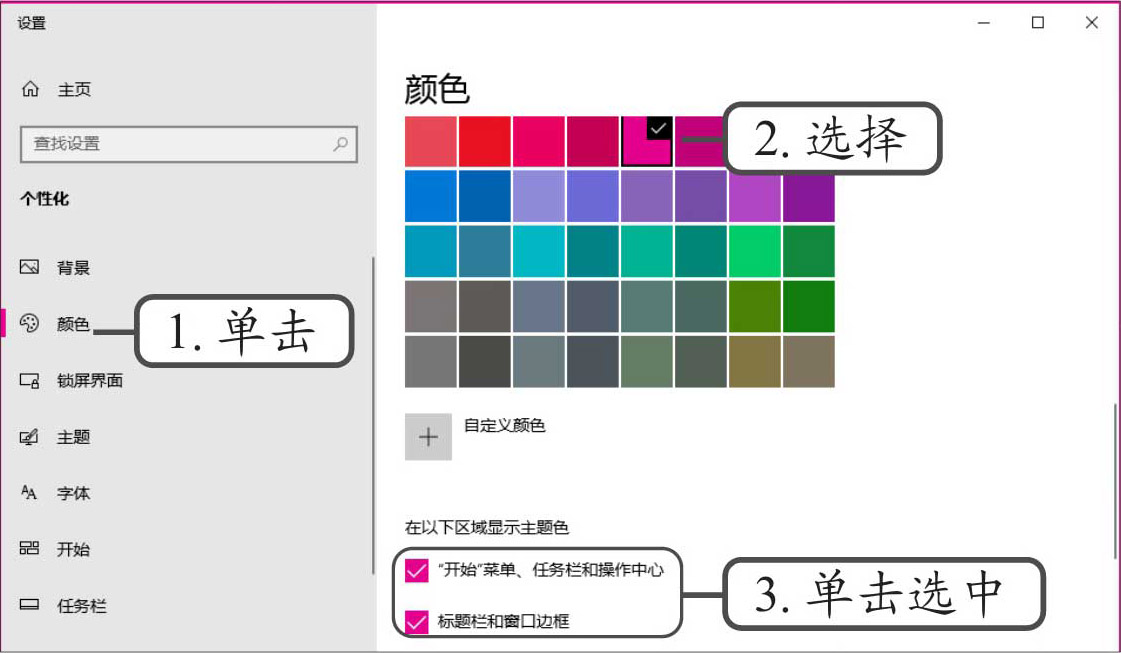Click the Home (主页) text link
1121x653 pixels.
pyautogui.click(x=74, y=89)
